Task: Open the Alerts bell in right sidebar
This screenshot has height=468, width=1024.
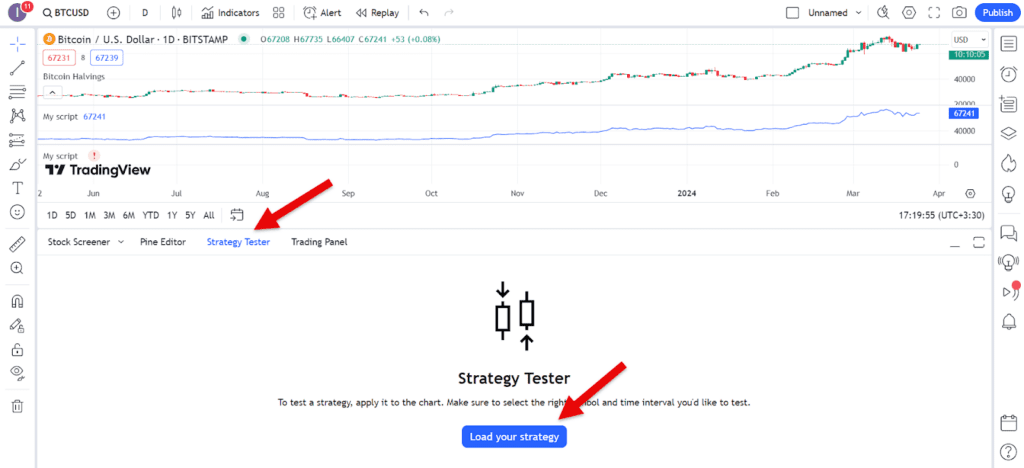Action: coord(1008,321)
